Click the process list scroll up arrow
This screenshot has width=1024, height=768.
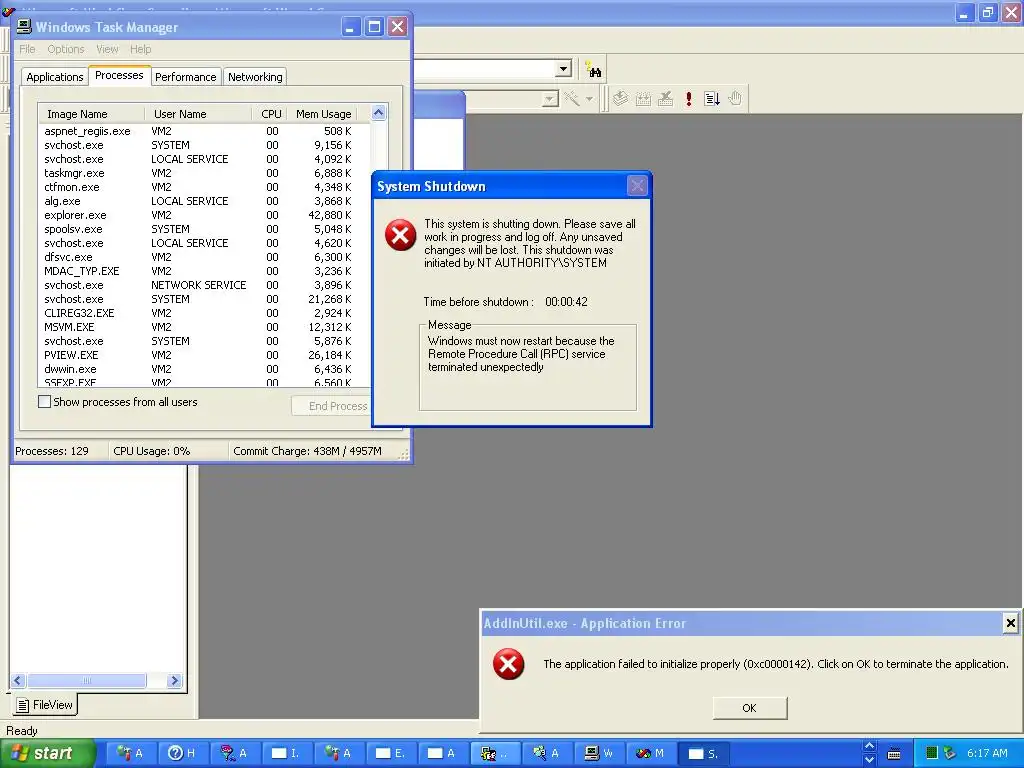pos(379,113)
